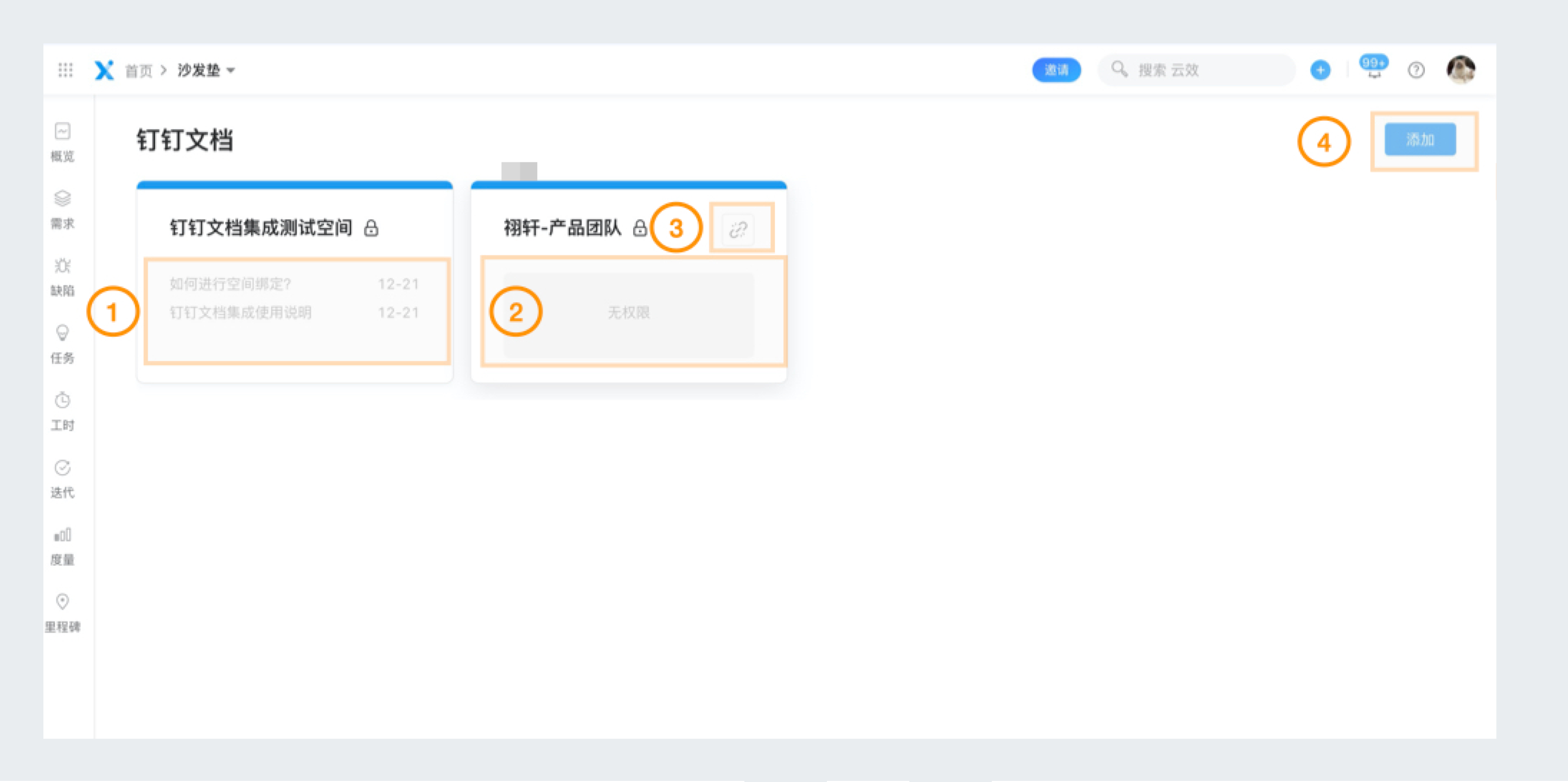Click the unlink icon on 栩轩-产品团队 card
The height and width of the screenshot is (782, 1568).
click(x=738, y=229)
